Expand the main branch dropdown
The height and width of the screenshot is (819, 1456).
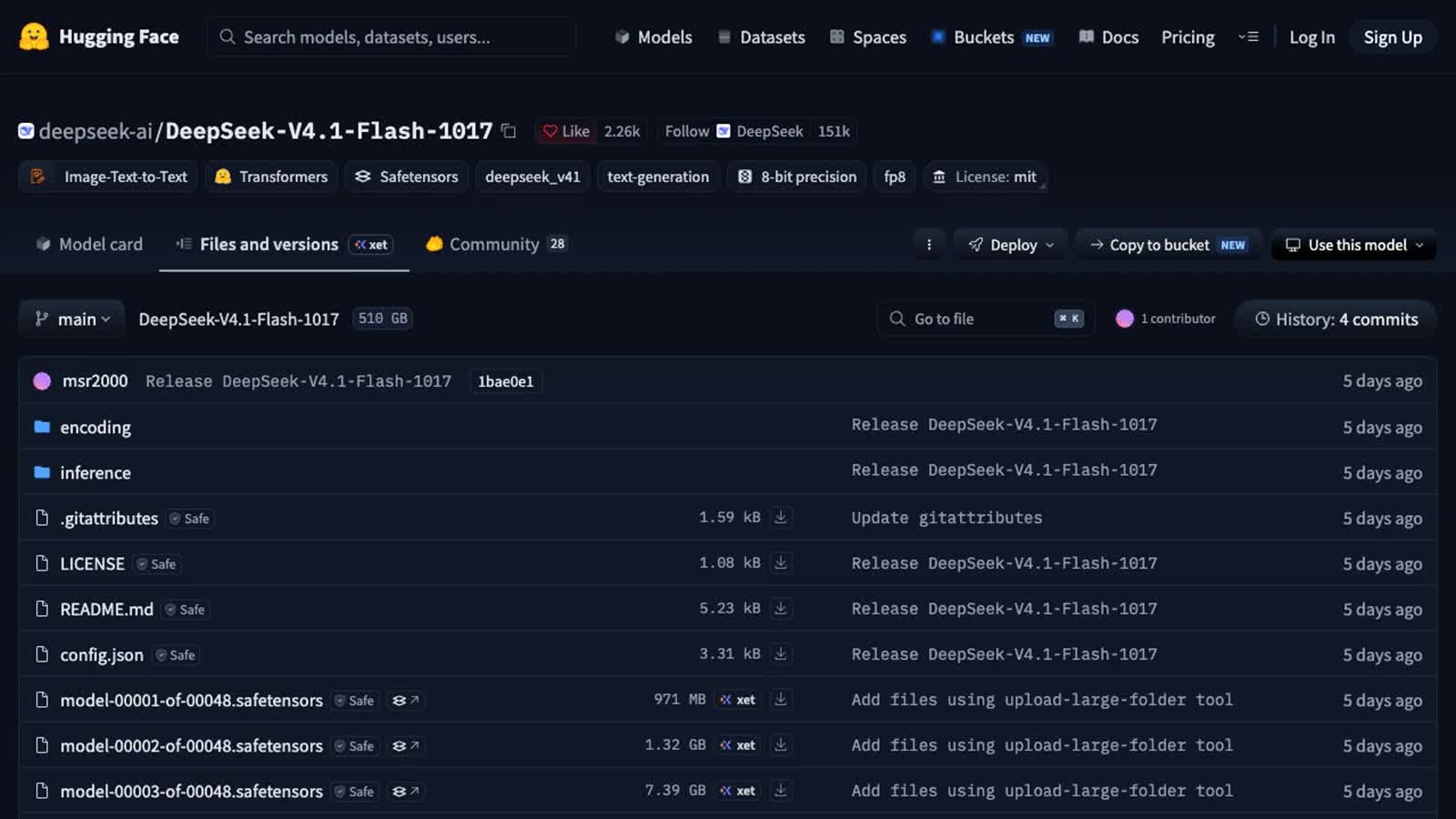click(72, 319)
